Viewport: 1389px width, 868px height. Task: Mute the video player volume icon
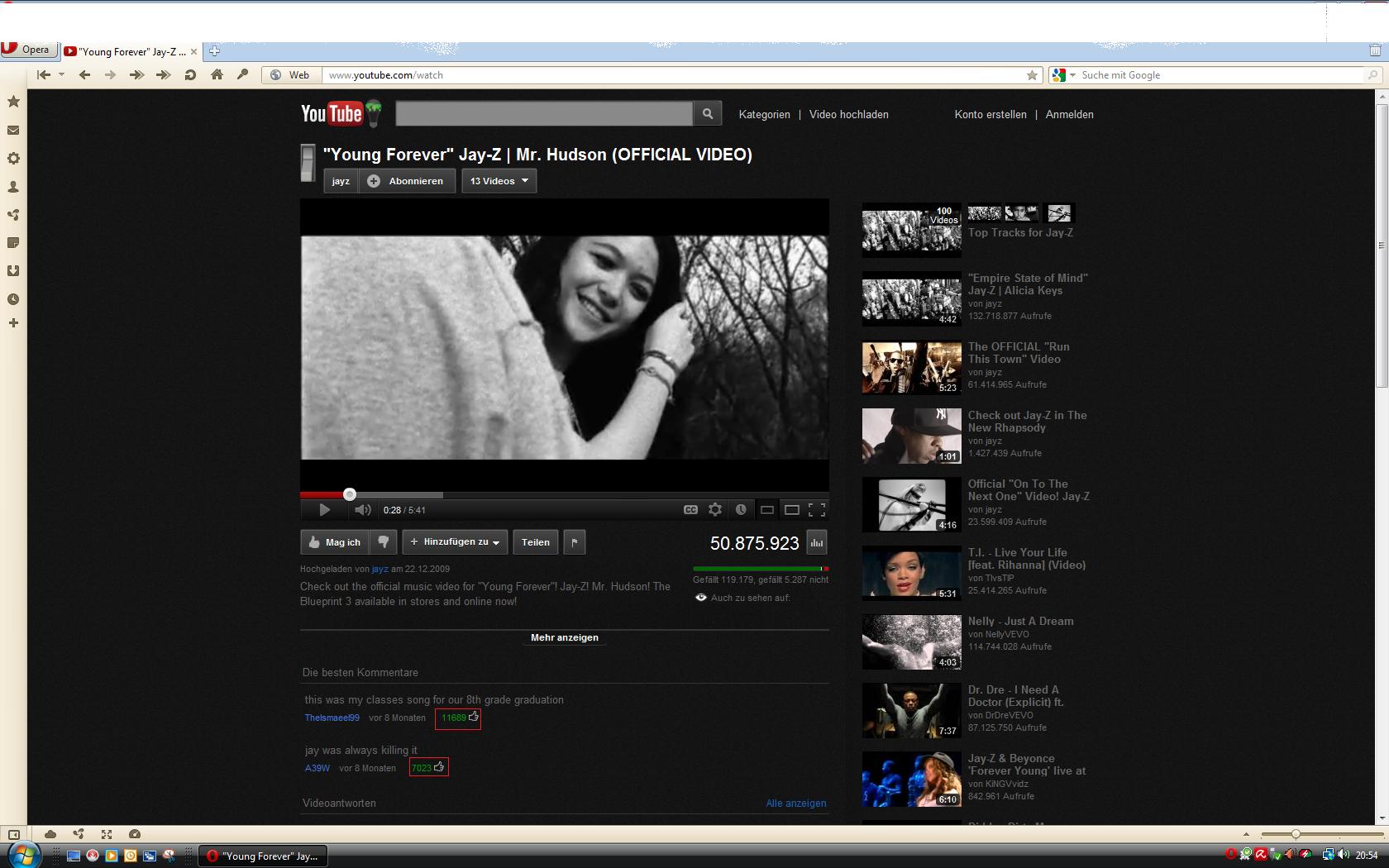pos(362,510)
